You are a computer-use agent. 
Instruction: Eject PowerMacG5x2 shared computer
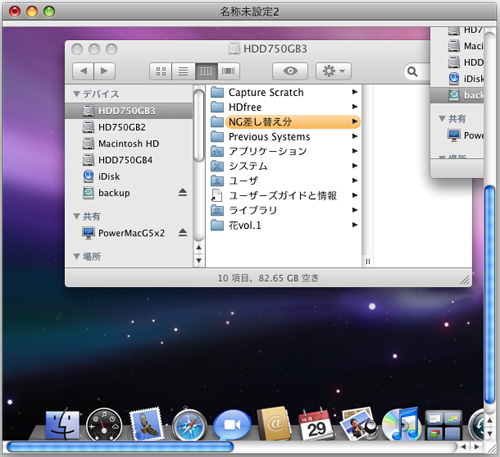click(183, 232)
